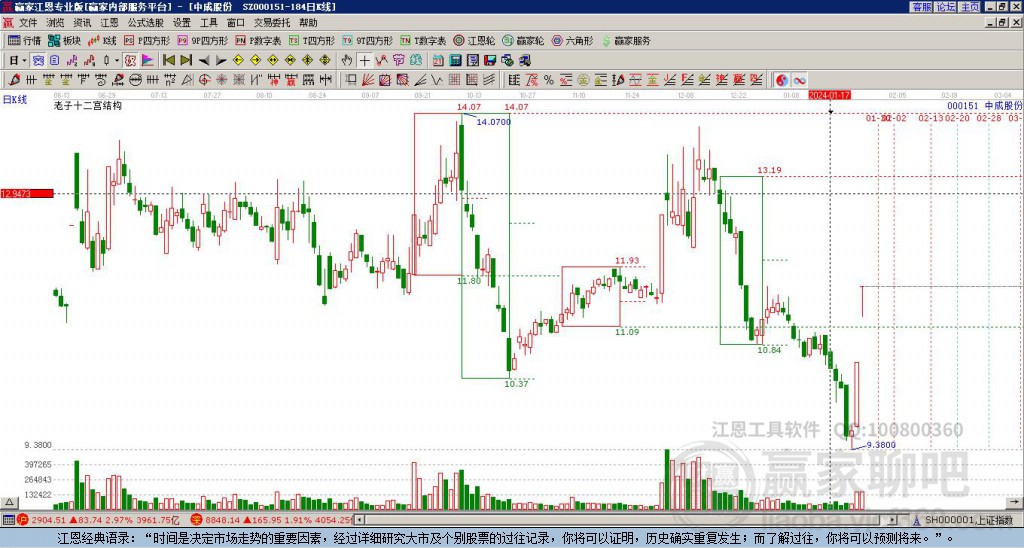Click the 日K线 chart label
This screenshot has width=1024, height=548.
click(14, 99)
